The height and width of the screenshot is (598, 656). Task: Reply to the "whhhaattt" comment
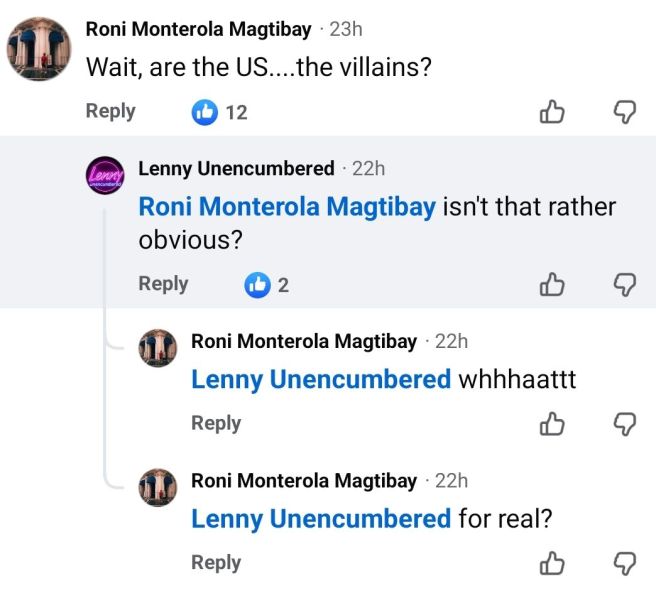click(216, 423)
